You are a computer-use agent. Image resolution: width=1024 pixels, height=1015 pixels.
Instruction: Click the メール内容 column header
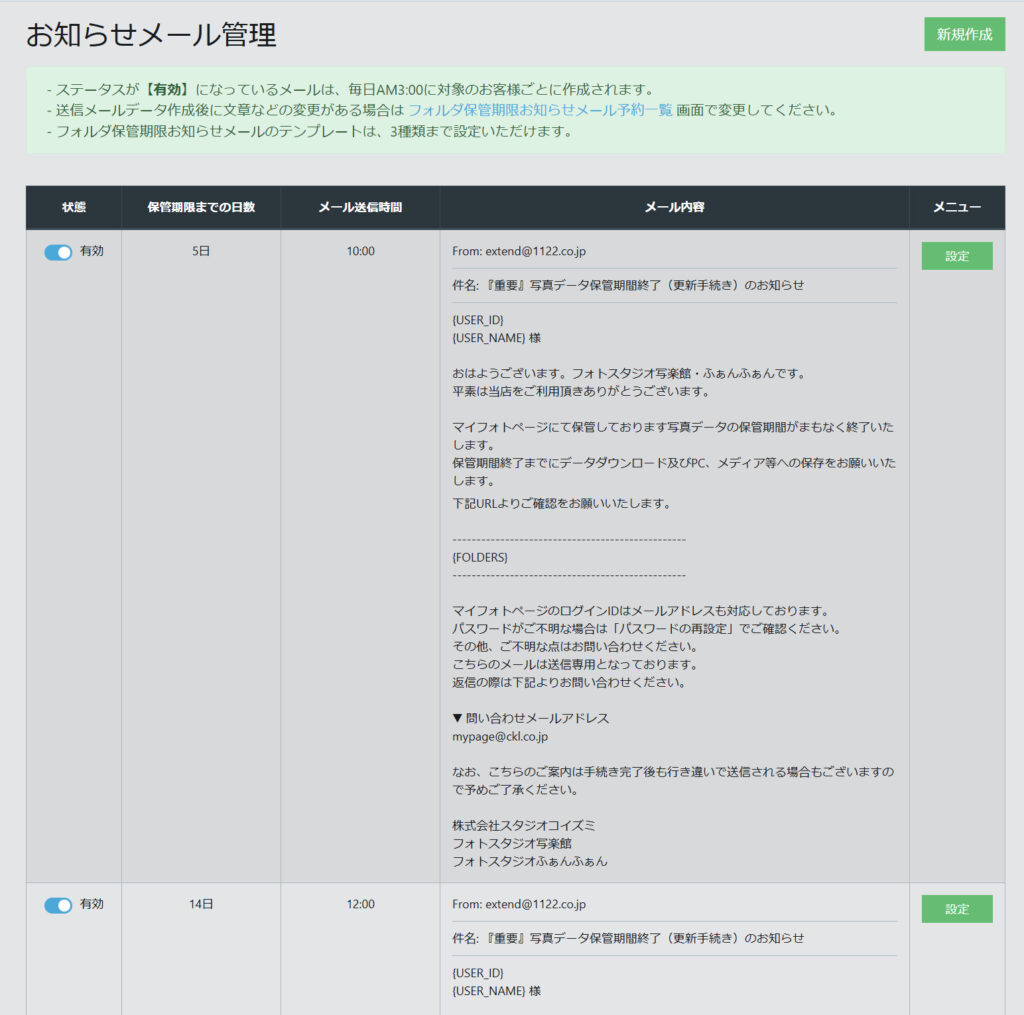674,208
